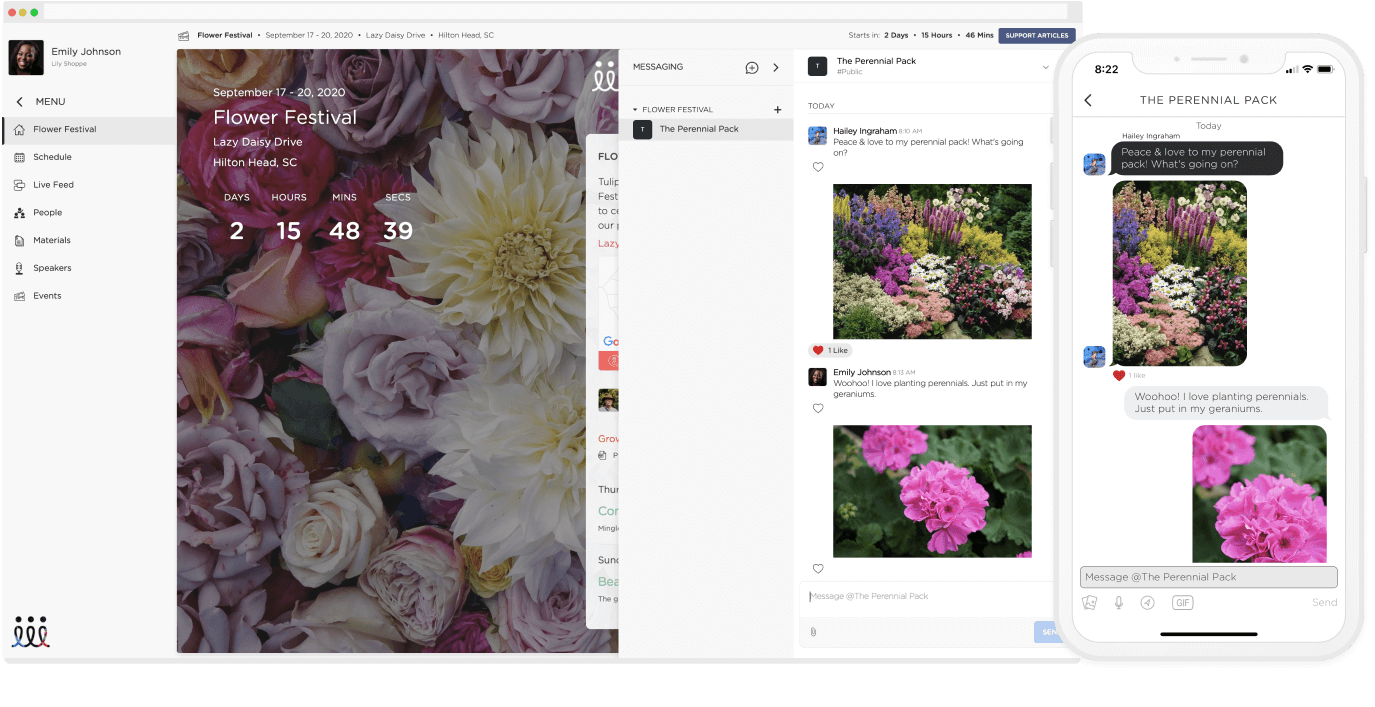Click the 'Hilton Head, SC' text on banner
Image resolution: width=1375 pixels, height=707 pixels.
click(255, 162)
